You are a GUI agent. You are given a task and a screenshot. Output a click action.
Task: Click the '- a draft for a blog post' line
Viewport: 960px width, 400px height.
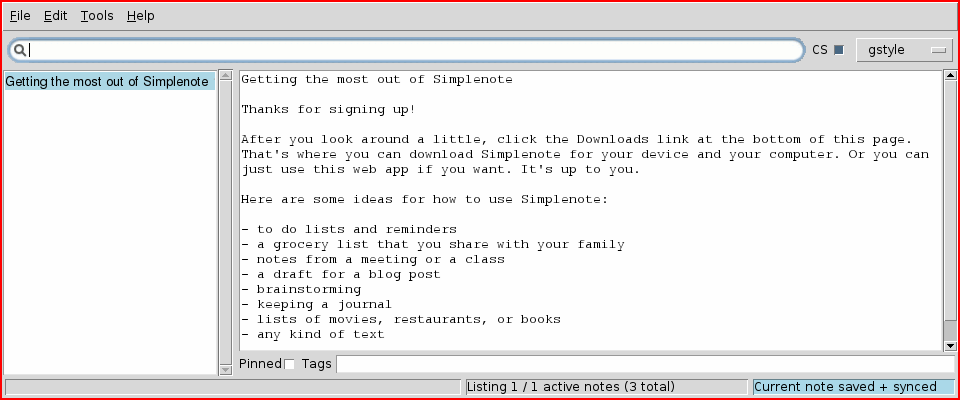tap(340, 274)
